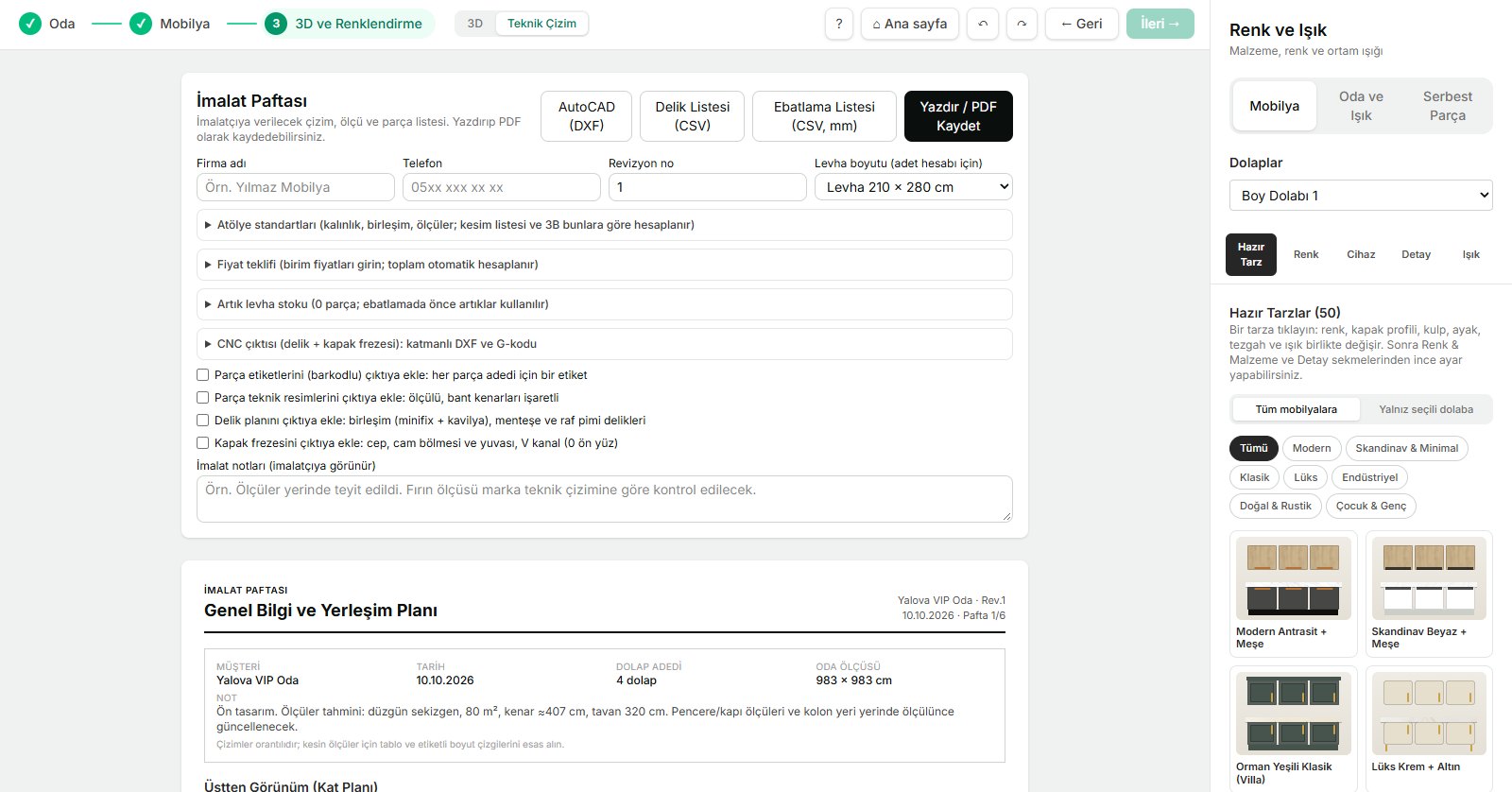Viewport: 1512px width, 792px height.
Task: Open the Boy Dolabı 1 cabinet dropdown
Action: (x=1361, y=196)
